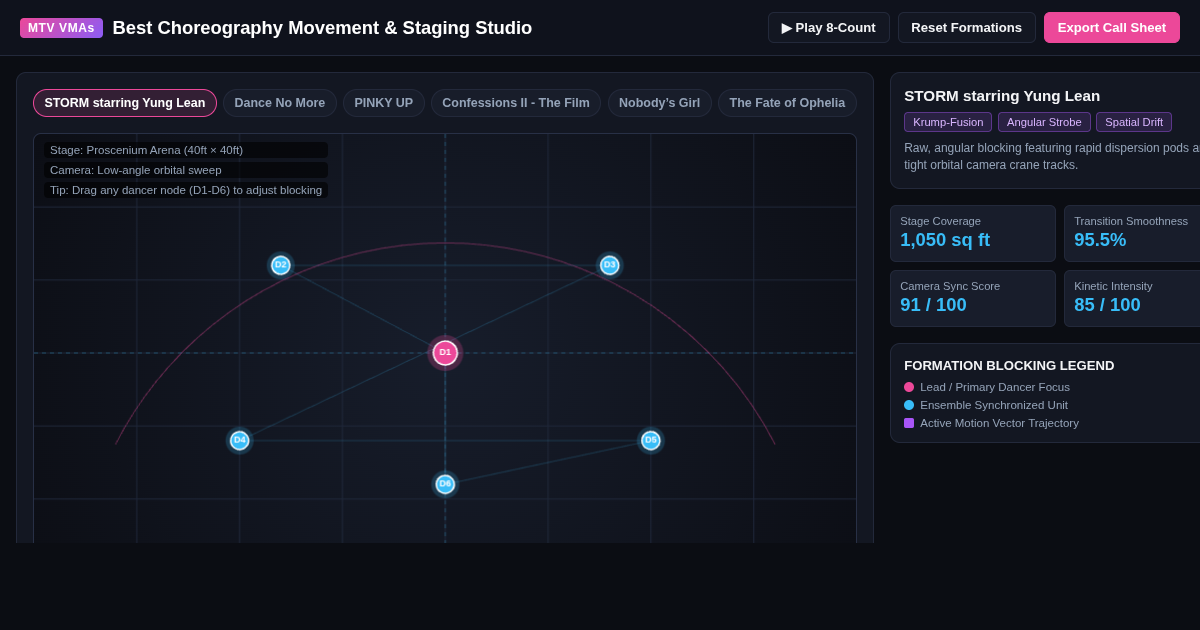The width and height of the screenshot is (1200, 630).
Task: Click the Stage Coverage 1,050 sq ft card
Action: tap(973, 233)
